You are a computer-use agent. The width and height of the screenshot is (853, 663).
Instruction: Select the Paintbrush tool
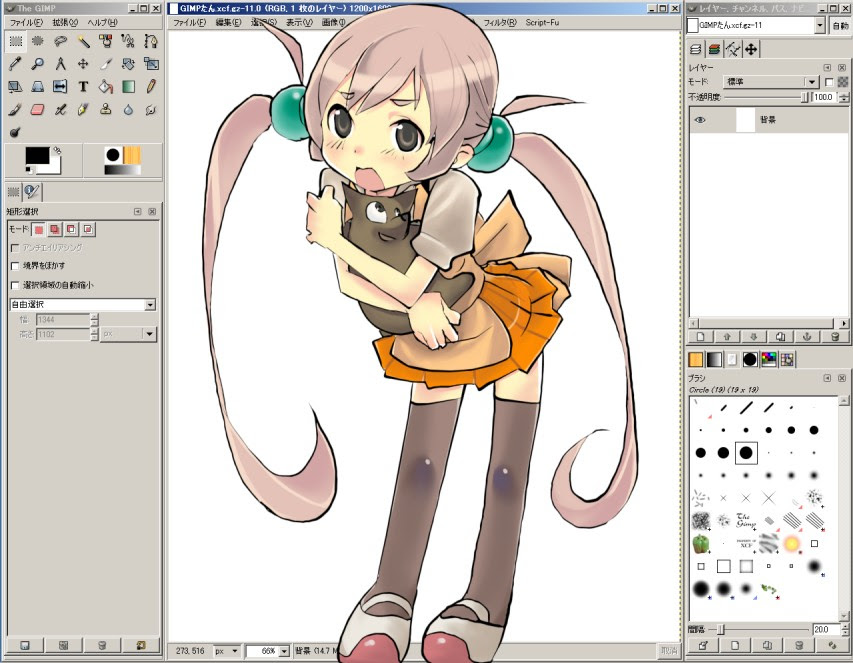(x=15, y=109)
